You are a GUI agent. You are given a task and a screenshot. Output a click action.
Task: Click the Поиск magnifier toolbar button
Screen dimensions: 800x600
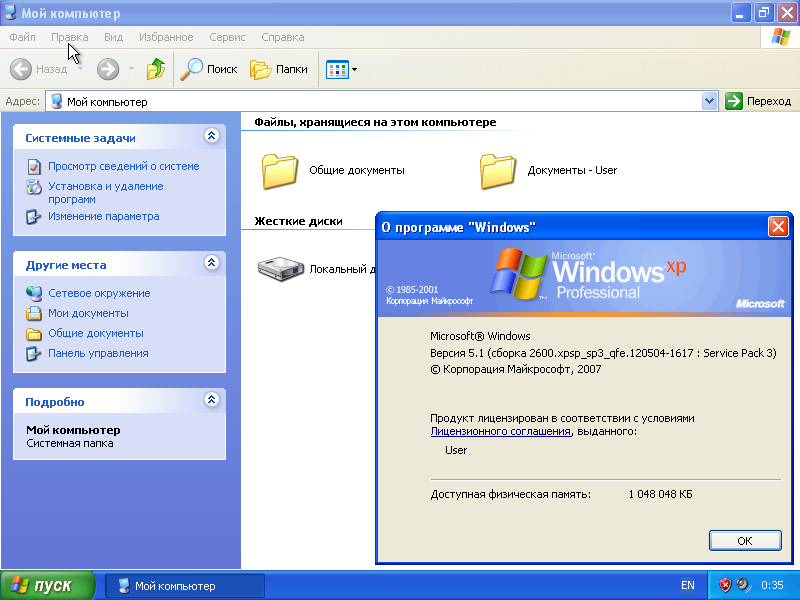209,69
